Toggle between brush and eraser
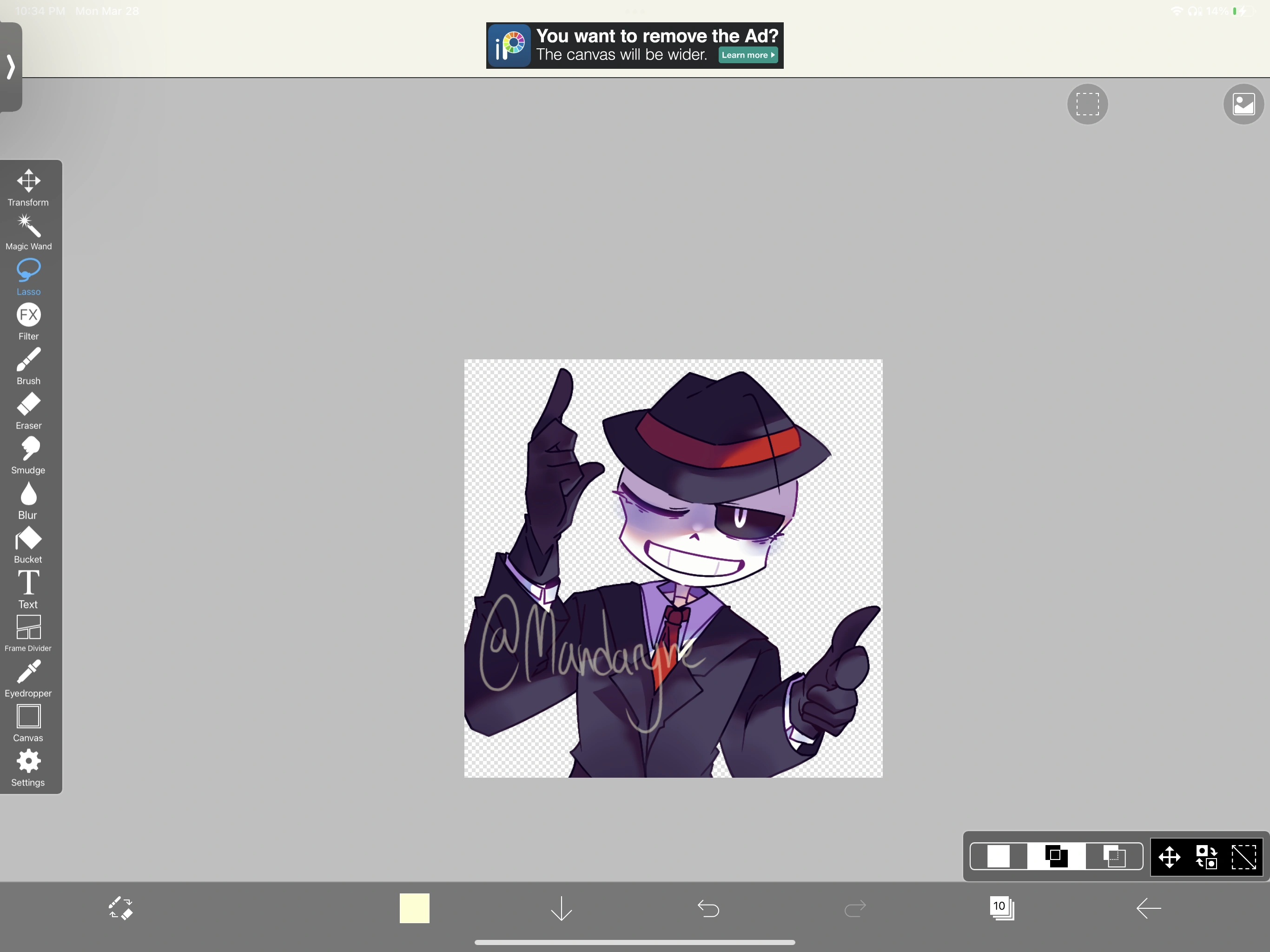This screenshot has width=1270, height=952. coord(120,909)
